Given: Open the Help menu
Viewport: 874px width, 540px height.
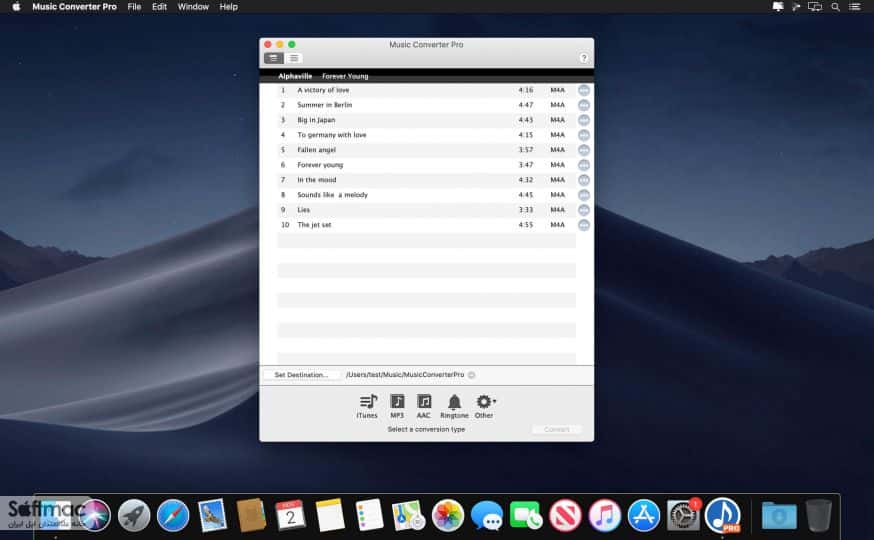Looking at the screenshot, I should click(229, 7).
